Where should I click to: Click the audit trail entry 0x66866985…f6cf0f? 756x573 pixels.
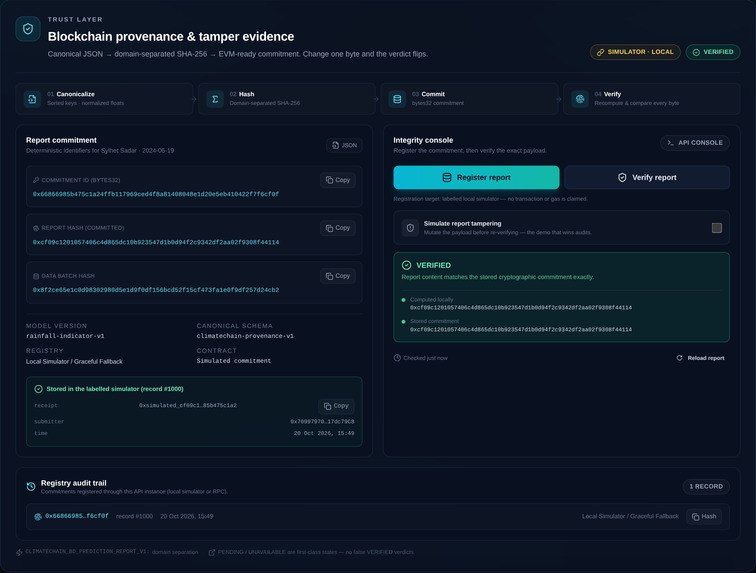pos(77,516)
